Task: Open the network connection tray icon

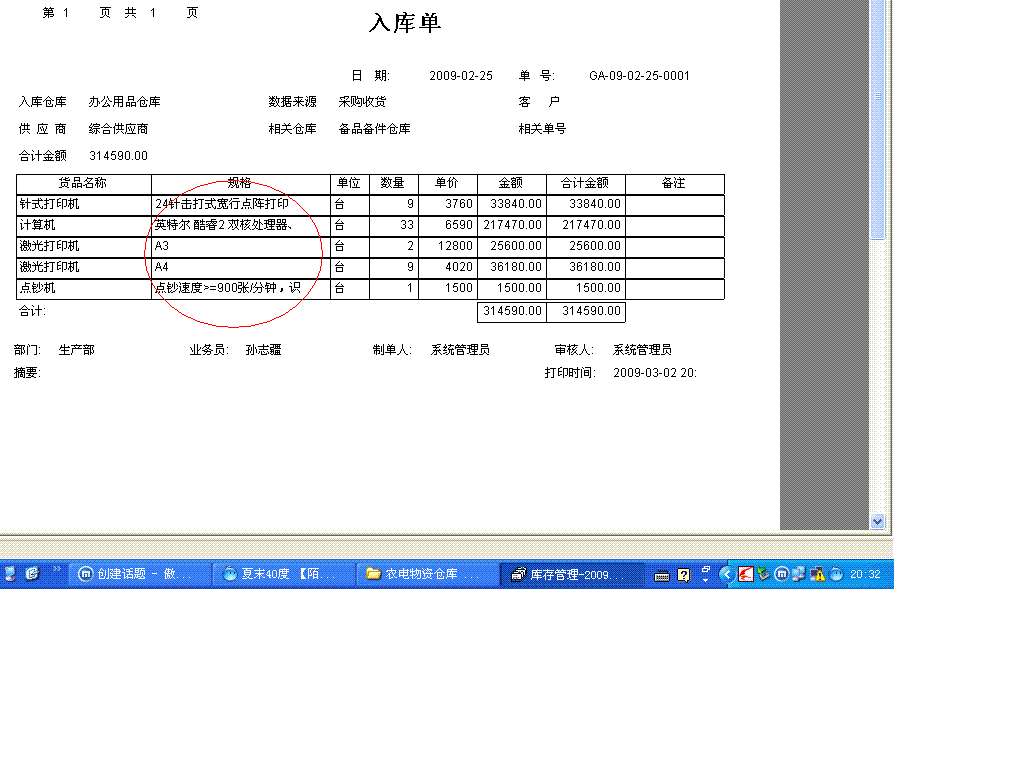Action: 799,574
